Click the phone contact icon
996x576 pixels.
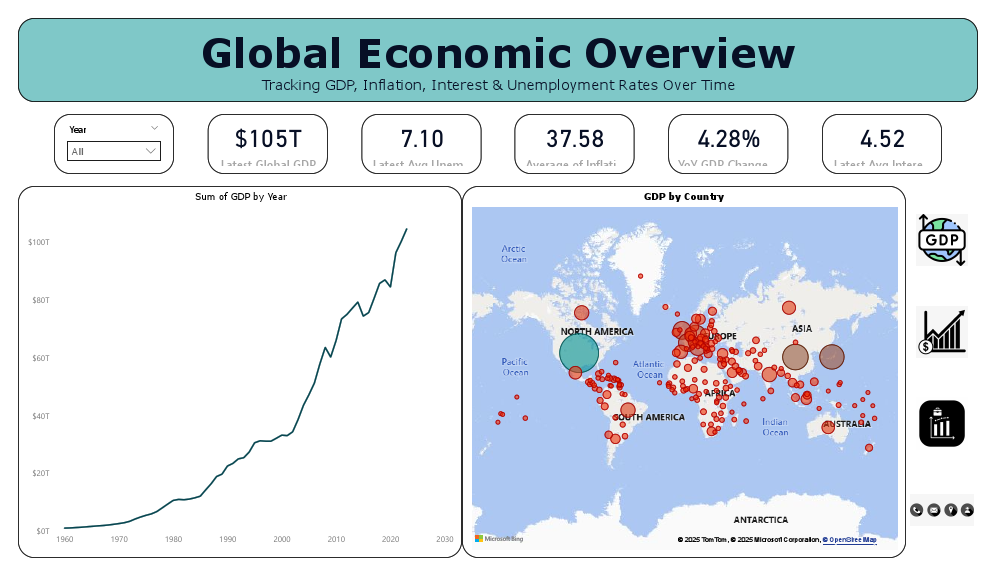point(916,510)
